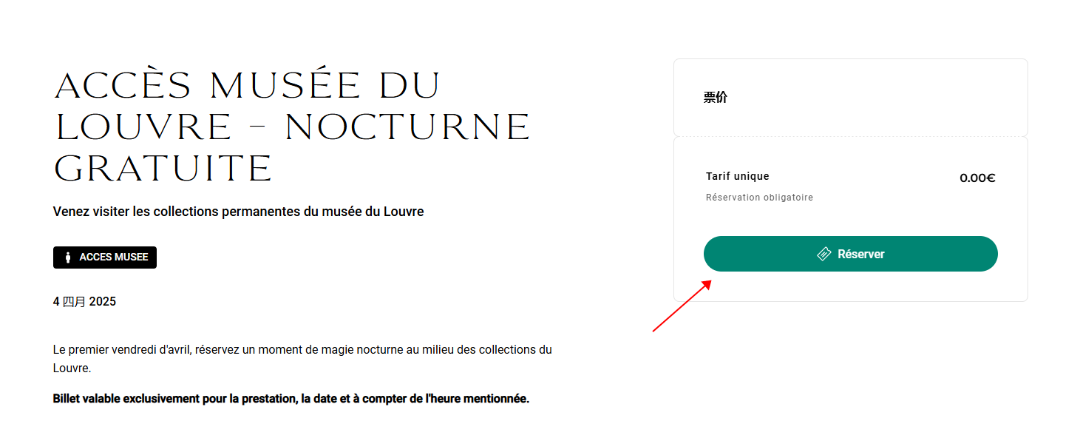Click the tip of the red arrow
The width and height of the screenshot is (1080, 441).
pyautogui.click(x=710, y=281)
